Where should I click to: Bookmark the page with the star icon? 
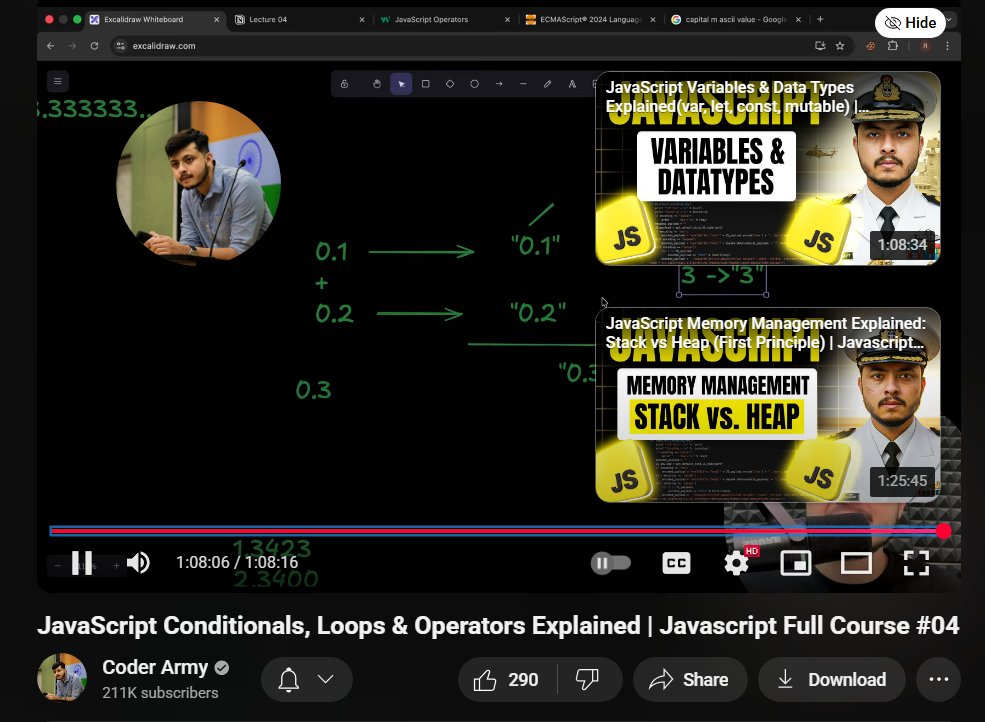pyautogui.click(x=840, y=46)
